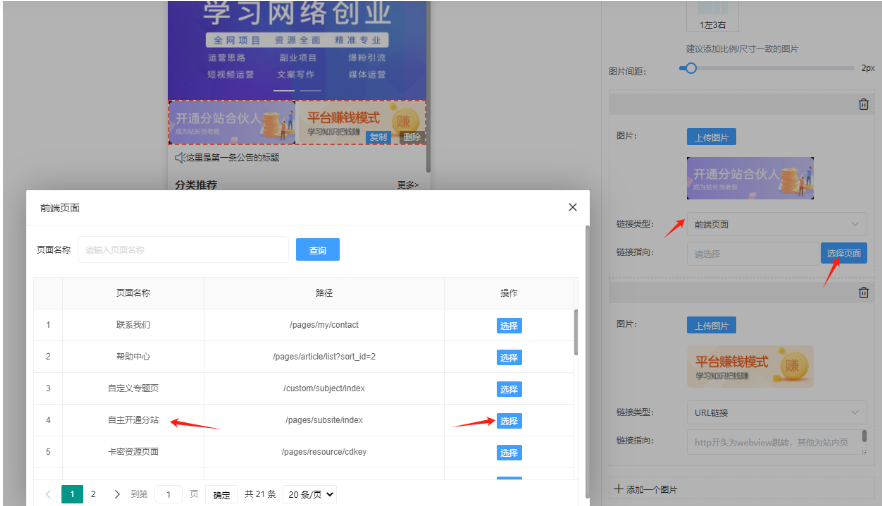Click the 页面名称 column header
The width and height of the screenshot is (882, 506).
coord(133,293)
